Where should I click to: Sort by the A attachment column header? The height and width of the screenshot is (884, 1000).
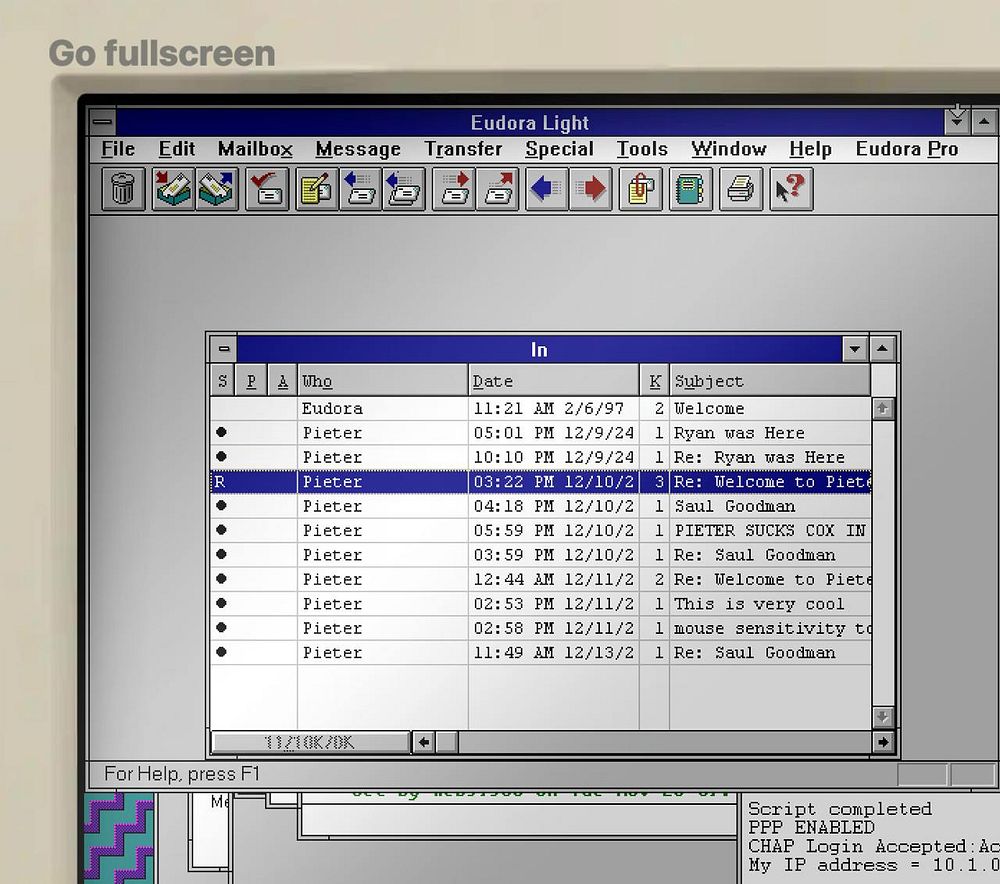283,381
